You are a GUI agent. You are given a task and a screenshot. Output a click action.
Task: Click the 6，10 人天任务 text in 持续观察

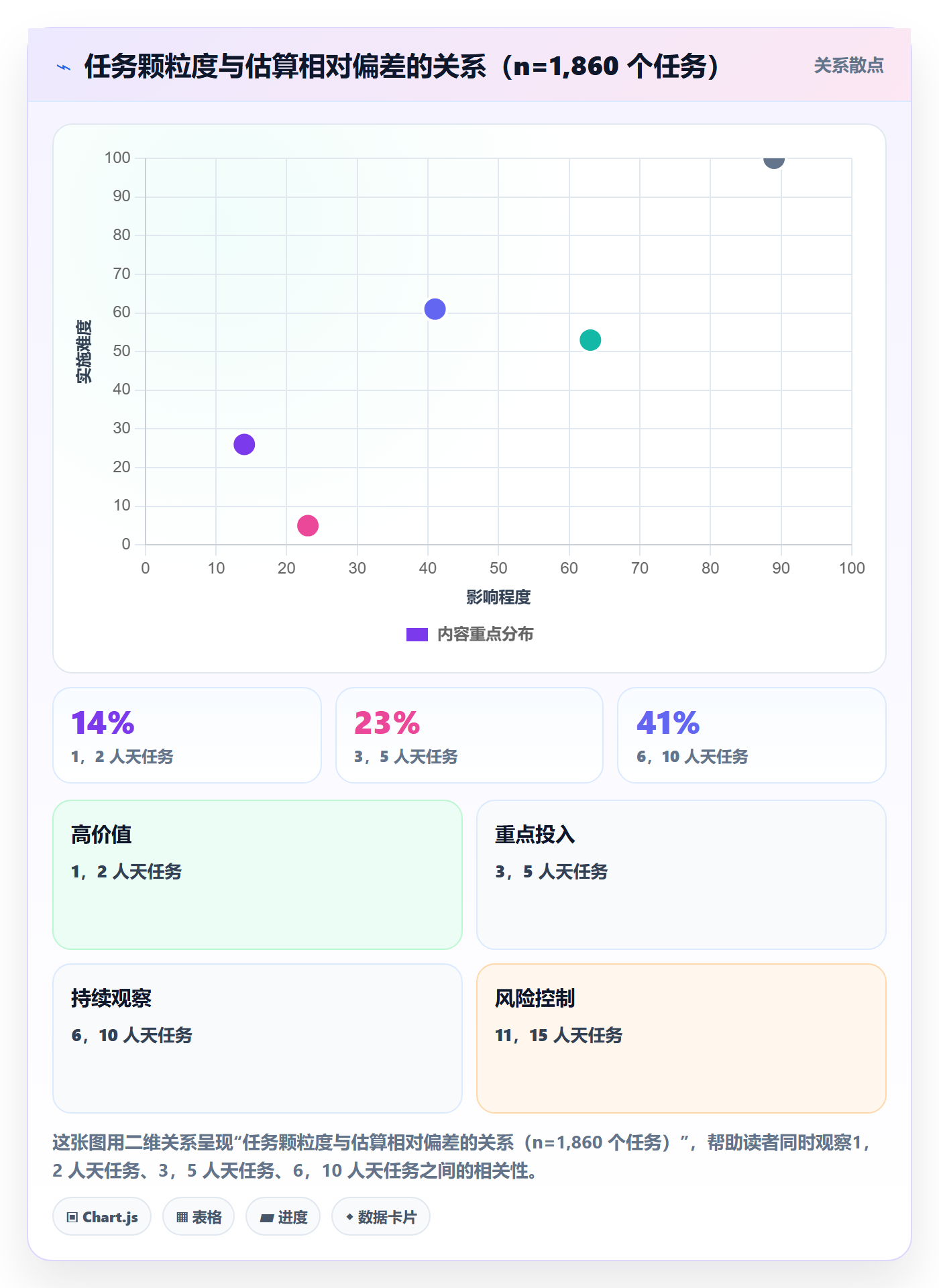click(131, 1035)
